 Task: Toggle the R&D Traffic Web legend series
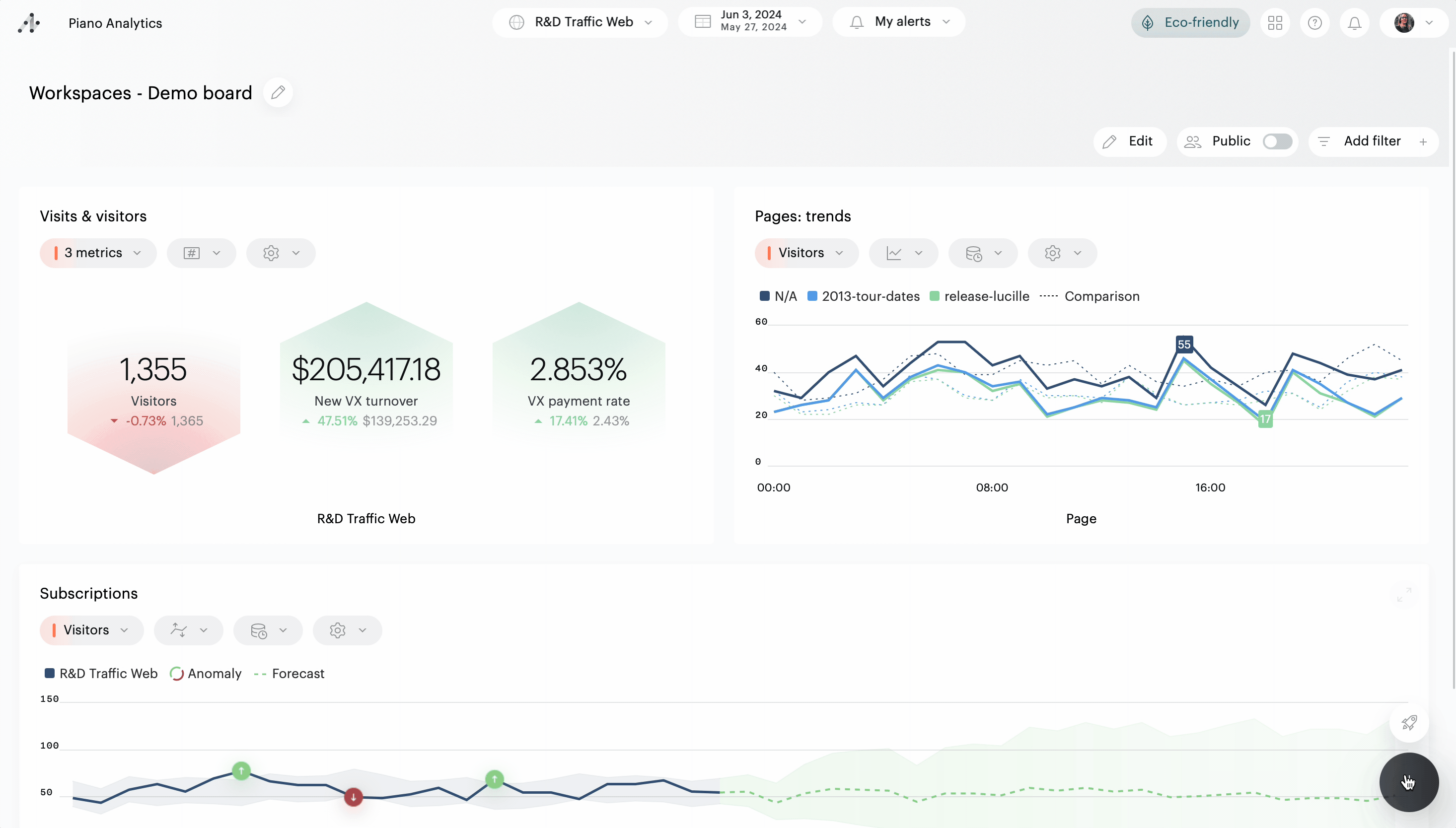click(101, 673)
